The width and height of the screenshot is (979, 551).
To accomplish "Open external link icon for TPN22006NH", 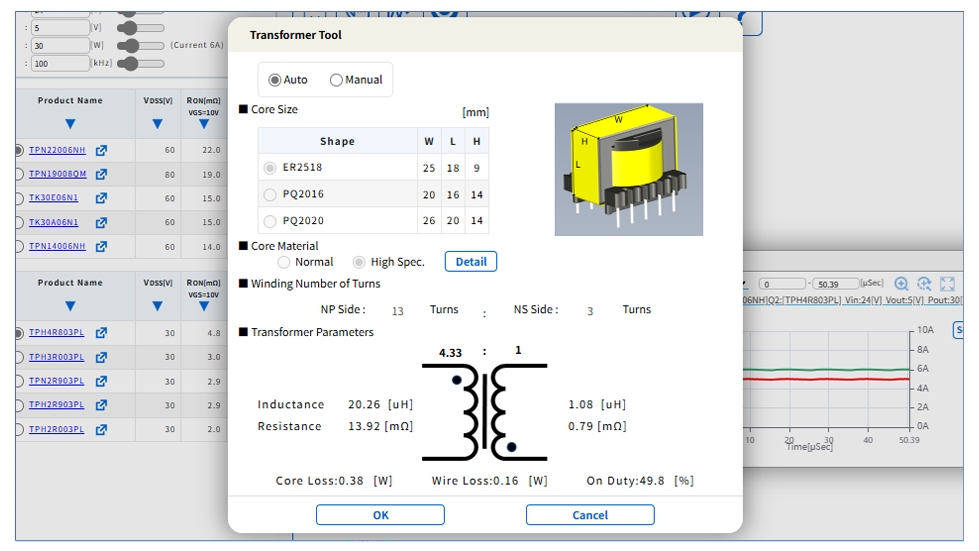I will (x=101, y=150).
